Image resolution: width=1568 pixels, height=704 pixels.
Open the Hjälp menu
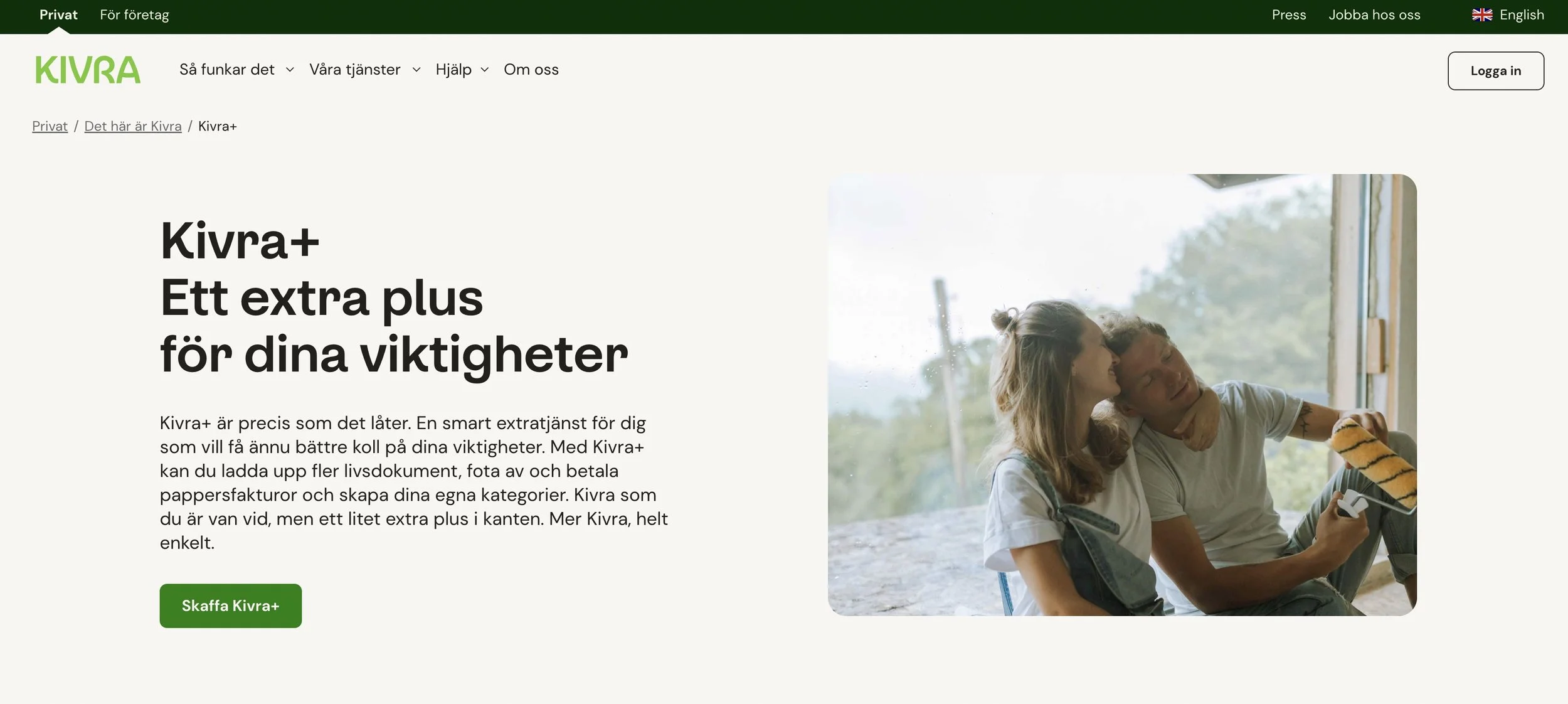click(453, 70)
